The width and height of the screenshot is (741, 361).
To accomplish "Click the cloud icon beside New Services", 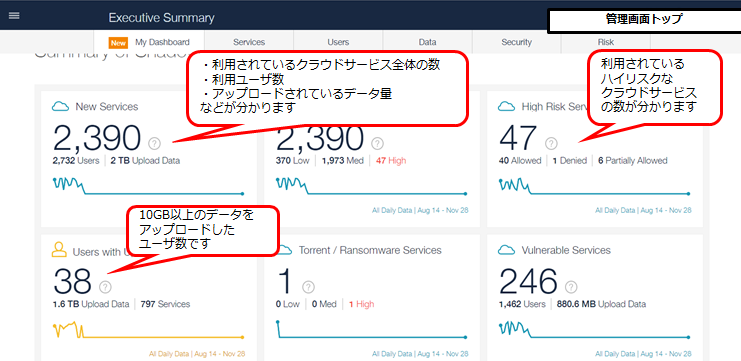I will 60,107.
